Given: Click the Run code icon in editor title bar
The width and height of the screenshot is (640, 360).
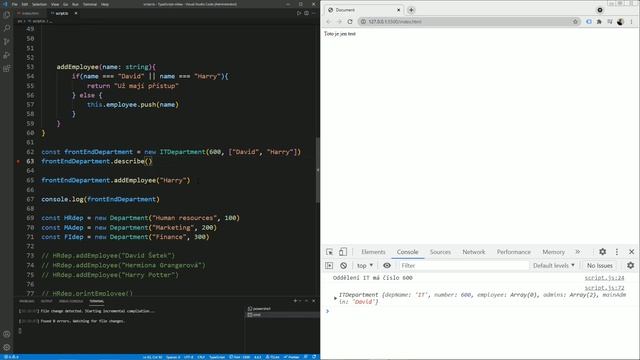Looking at the screenshot, I should pyautogui.click(x=299, y=13).
